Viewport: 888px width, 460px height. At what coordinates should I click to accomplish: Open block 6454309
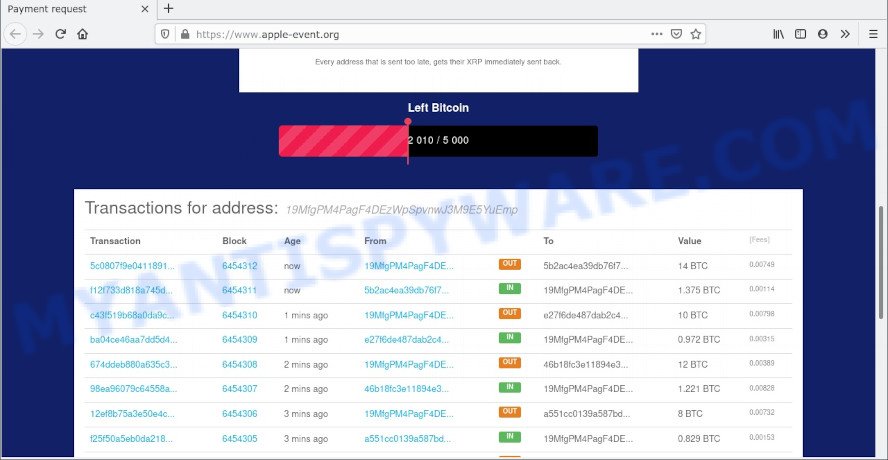(x=240, y=339)
